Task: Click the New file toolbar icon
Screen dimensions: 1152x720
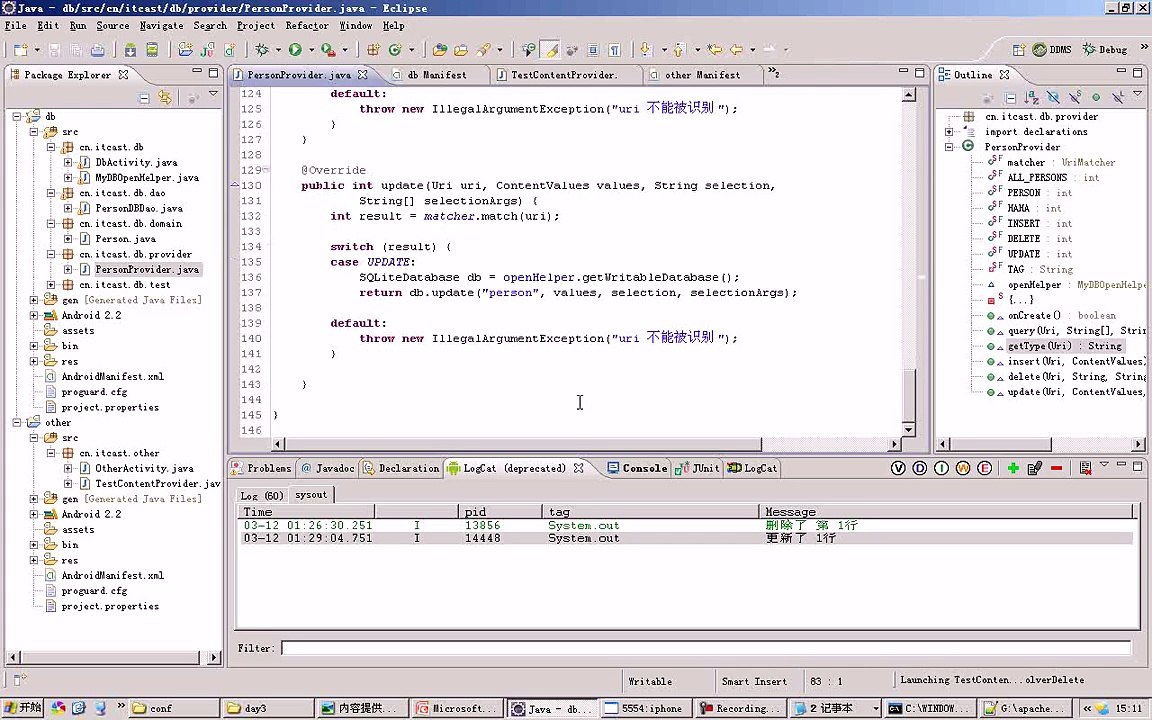Action: [20, 49]
